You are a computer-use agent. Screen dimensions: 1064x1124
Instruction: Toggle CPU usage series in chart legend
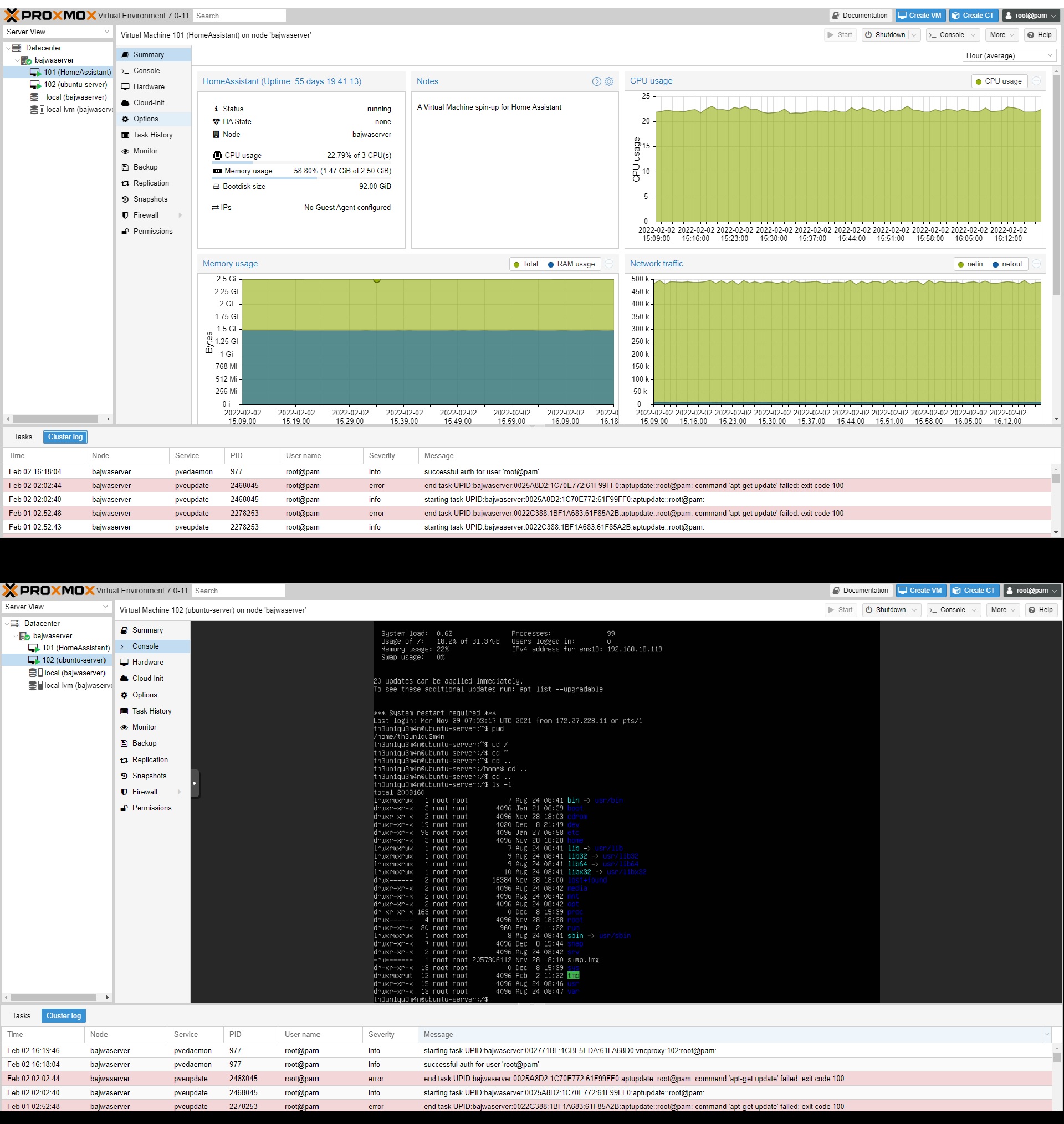[x=999, y=81]
